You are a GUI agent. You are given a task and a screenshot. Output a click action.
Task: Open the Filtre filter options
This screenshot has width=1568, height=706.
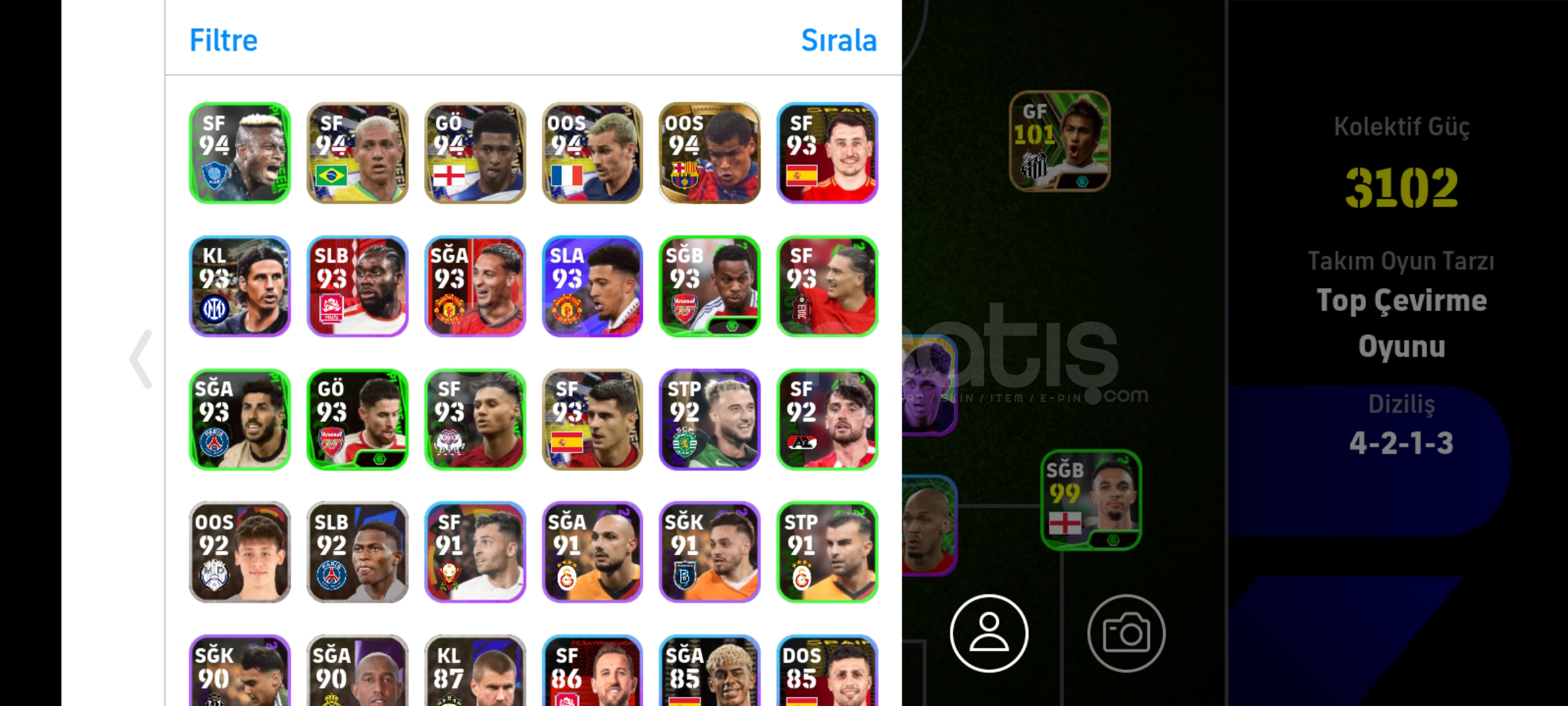click(x=223, y=41)
